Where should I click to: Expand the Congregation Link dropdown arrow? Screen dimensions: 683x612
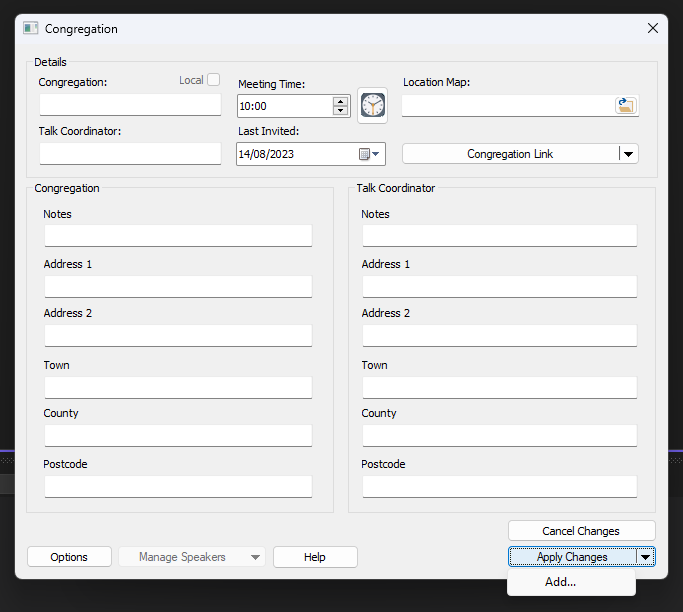(627, 154)
